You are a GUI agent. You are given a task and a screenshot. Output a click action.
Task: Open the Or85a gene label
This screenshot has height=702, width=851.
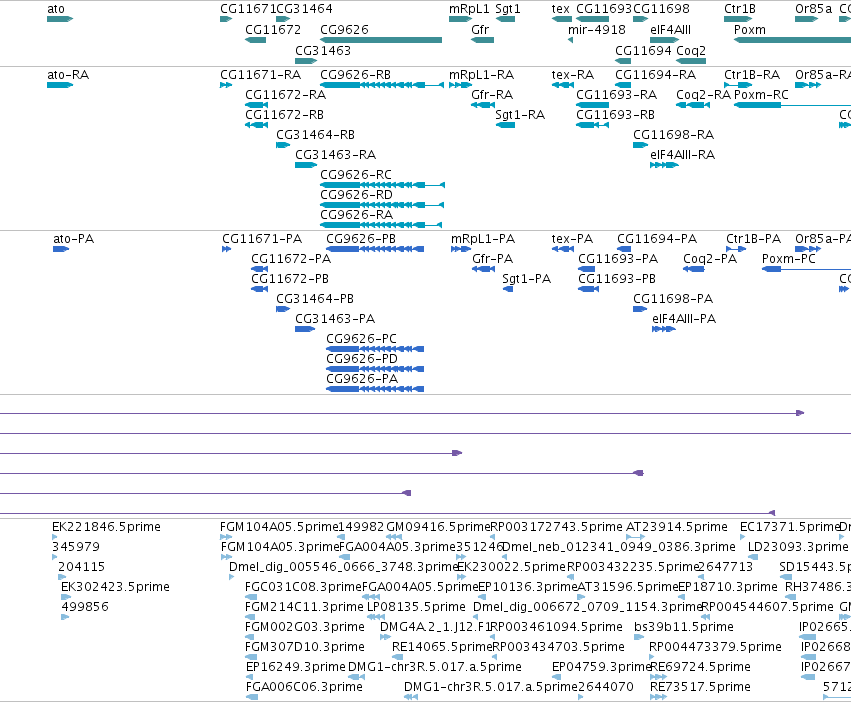813,9
